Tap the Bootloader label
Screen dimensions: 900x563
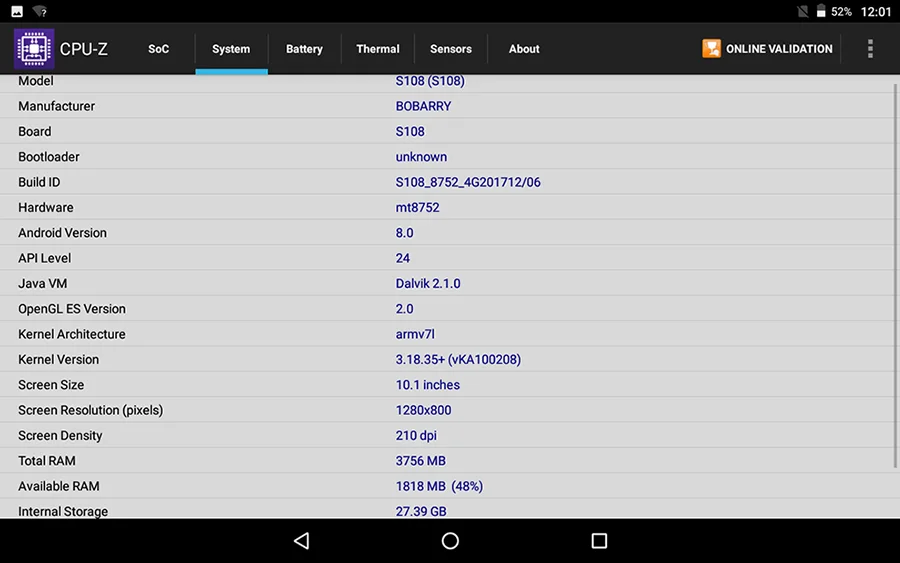click(49, 157)
